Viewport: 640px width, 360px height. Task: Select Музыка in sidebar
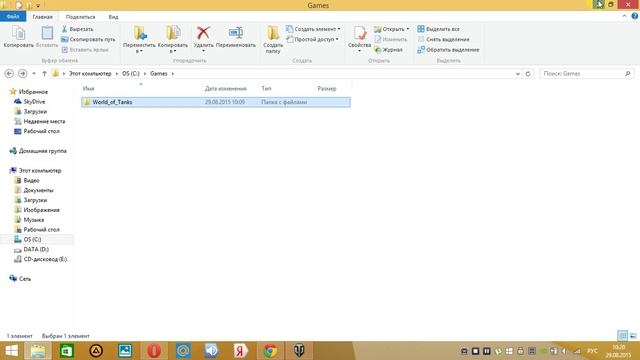pos(29,220)
